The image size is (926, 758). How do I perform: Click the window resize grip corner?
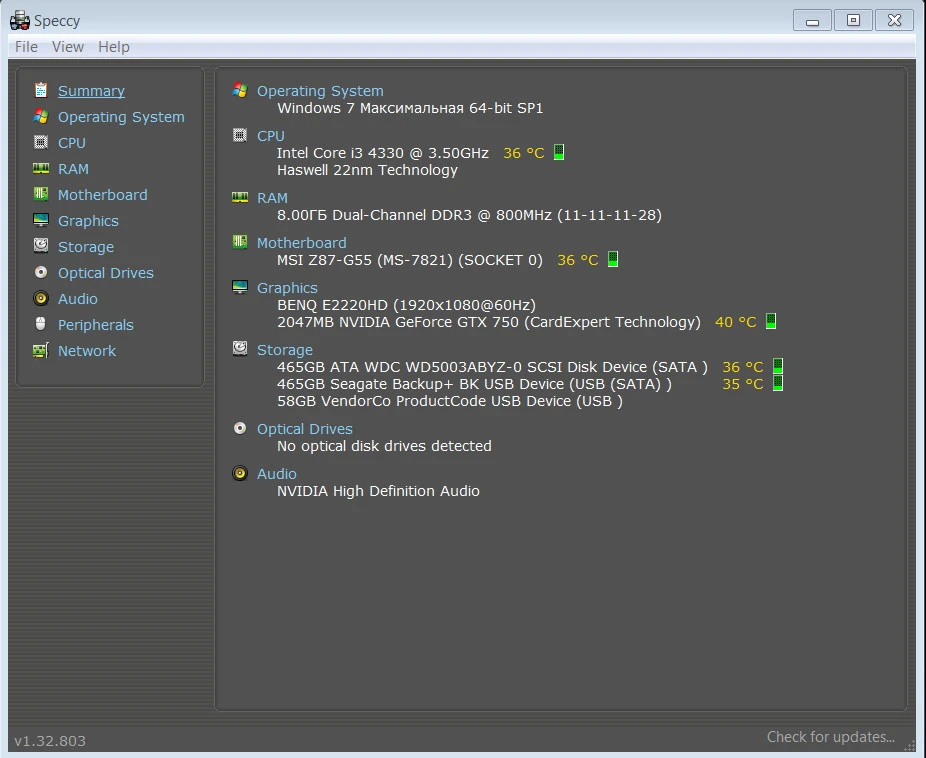click(x=909, y=746)
